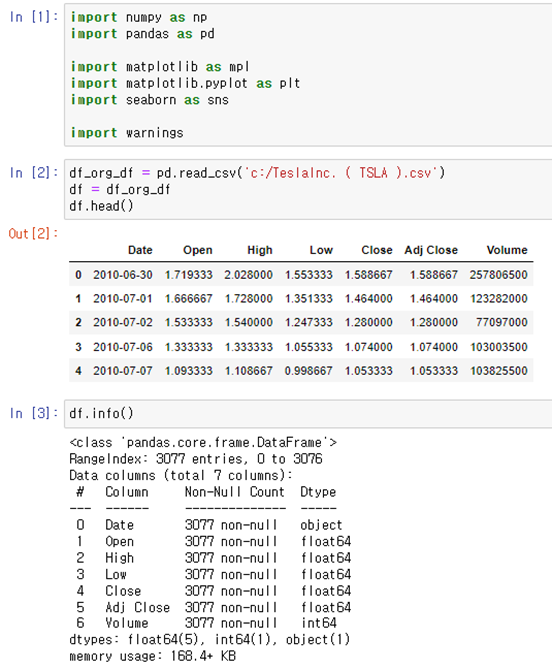Click inside the imports code cell
Screen dimensions: 552x670
point(308,75)
